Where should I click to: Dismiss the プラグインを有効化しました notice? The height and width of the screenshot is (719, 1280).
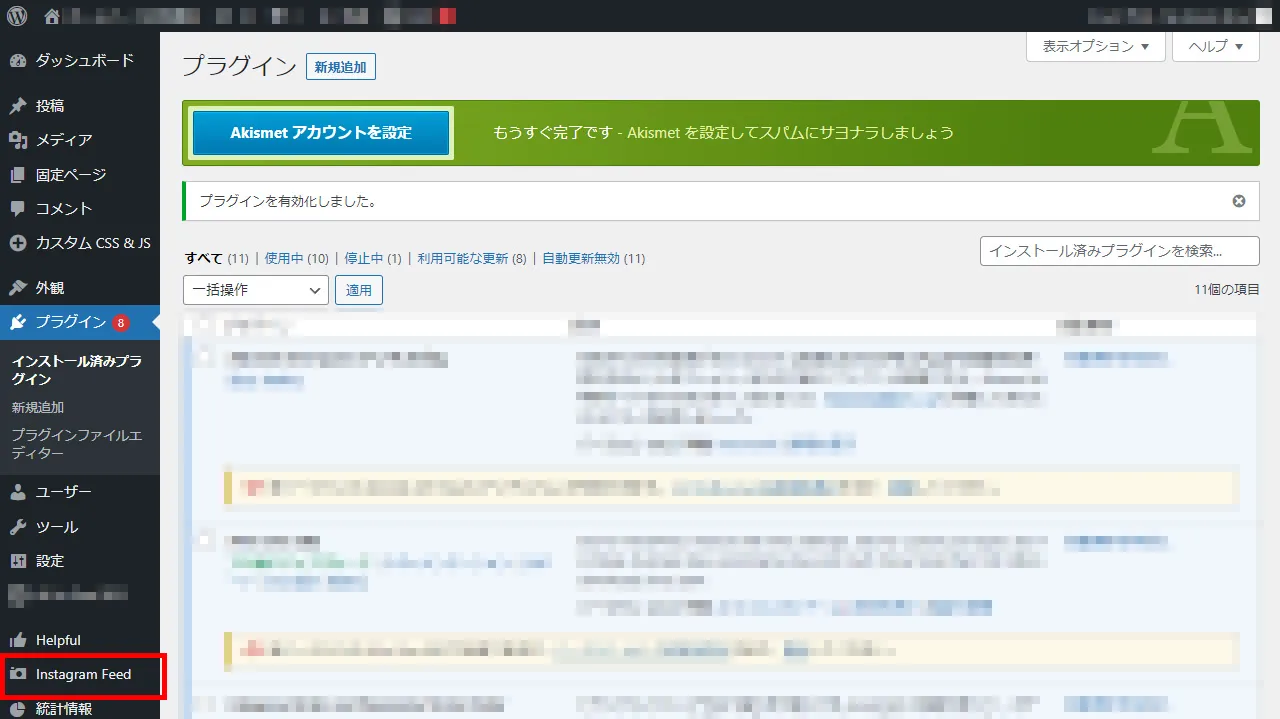pyautogui.click(x=1239, y=201)
